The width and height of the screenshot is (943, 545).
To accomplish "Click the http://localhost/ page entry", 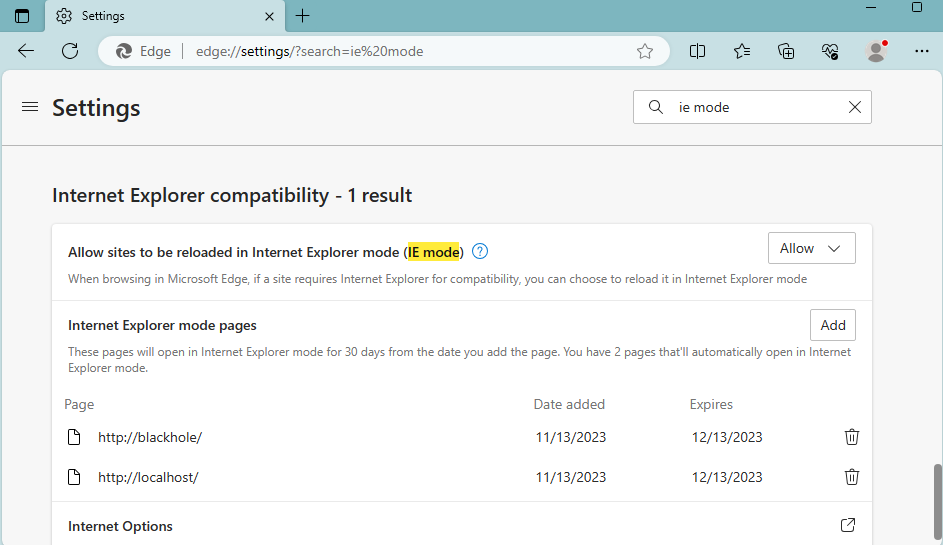I will (148, 477).
